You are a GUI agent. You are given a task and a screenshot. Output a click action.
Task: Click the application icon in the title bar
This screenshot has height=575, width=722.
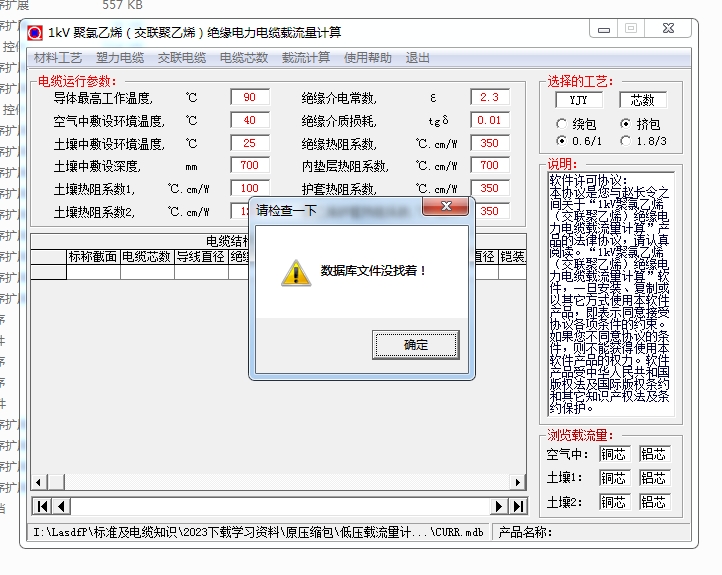35,32
